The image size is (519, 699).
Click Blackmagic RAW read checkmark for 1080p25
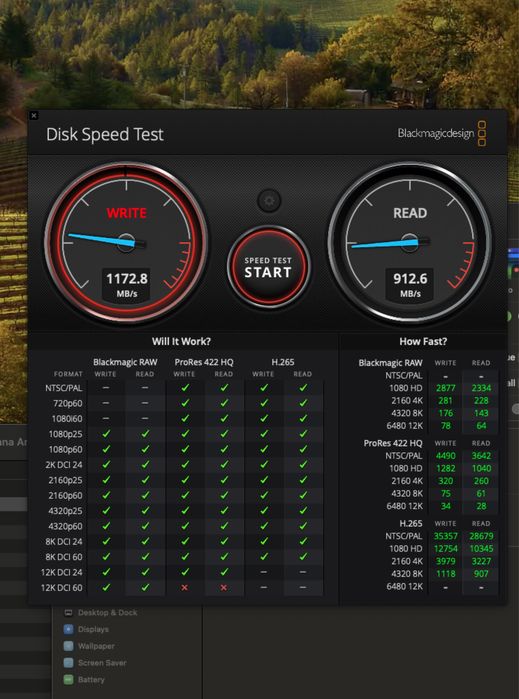click(145, 434)
